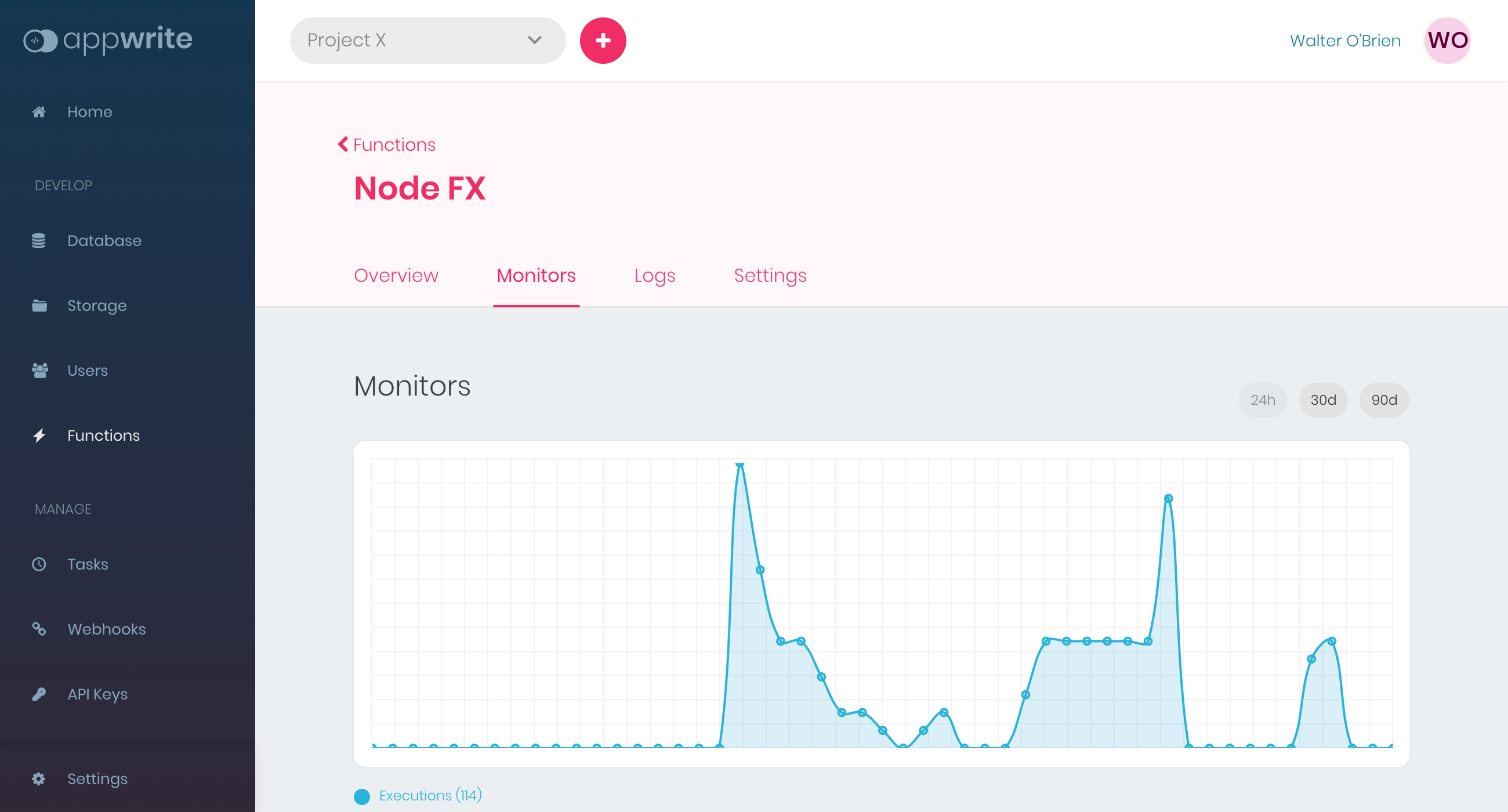Click the Monitors section heading

(412, 386)
